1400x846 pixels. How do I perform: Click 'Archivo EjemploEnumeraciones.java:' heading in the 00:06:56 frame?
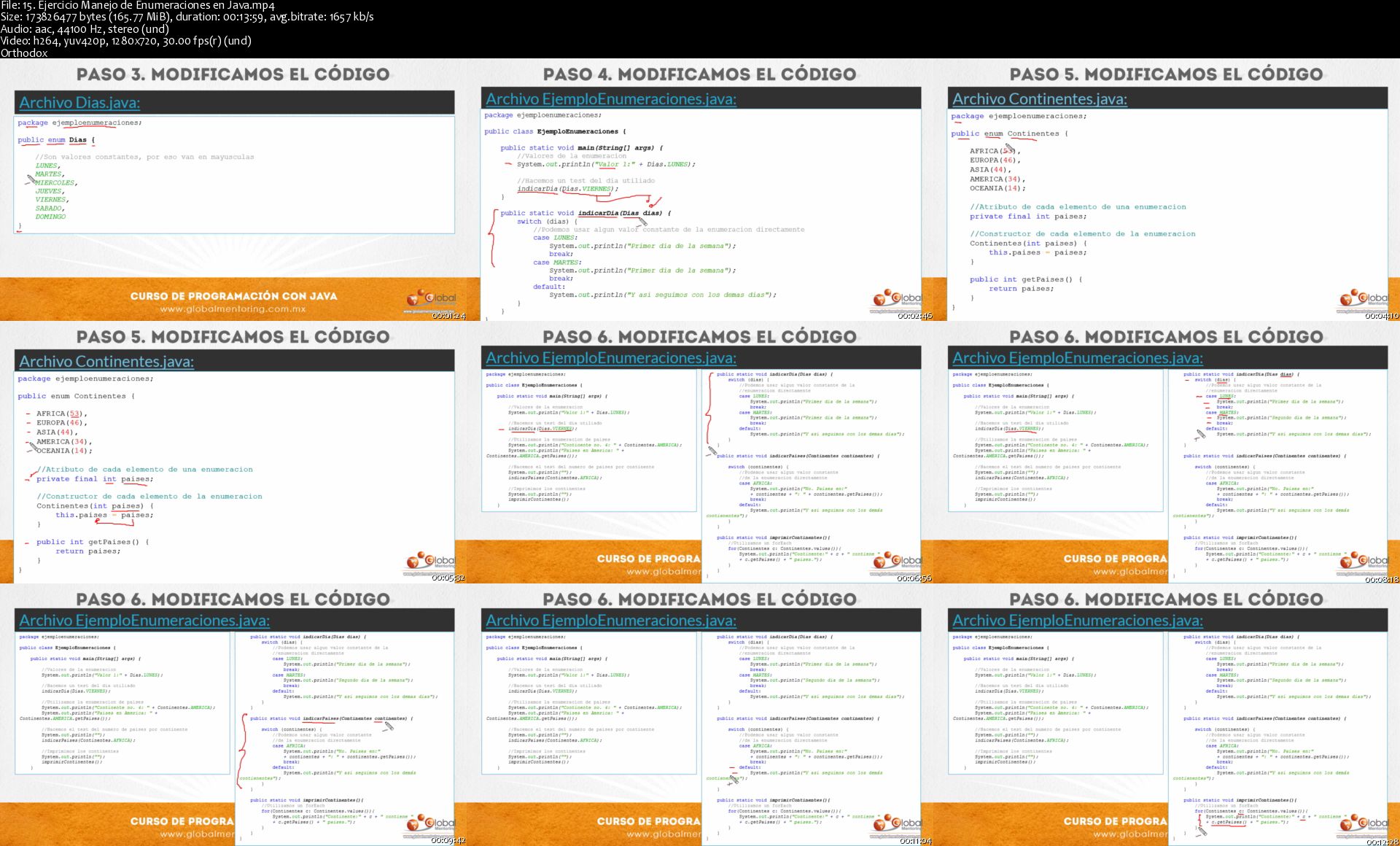click(x=611, y=358)
